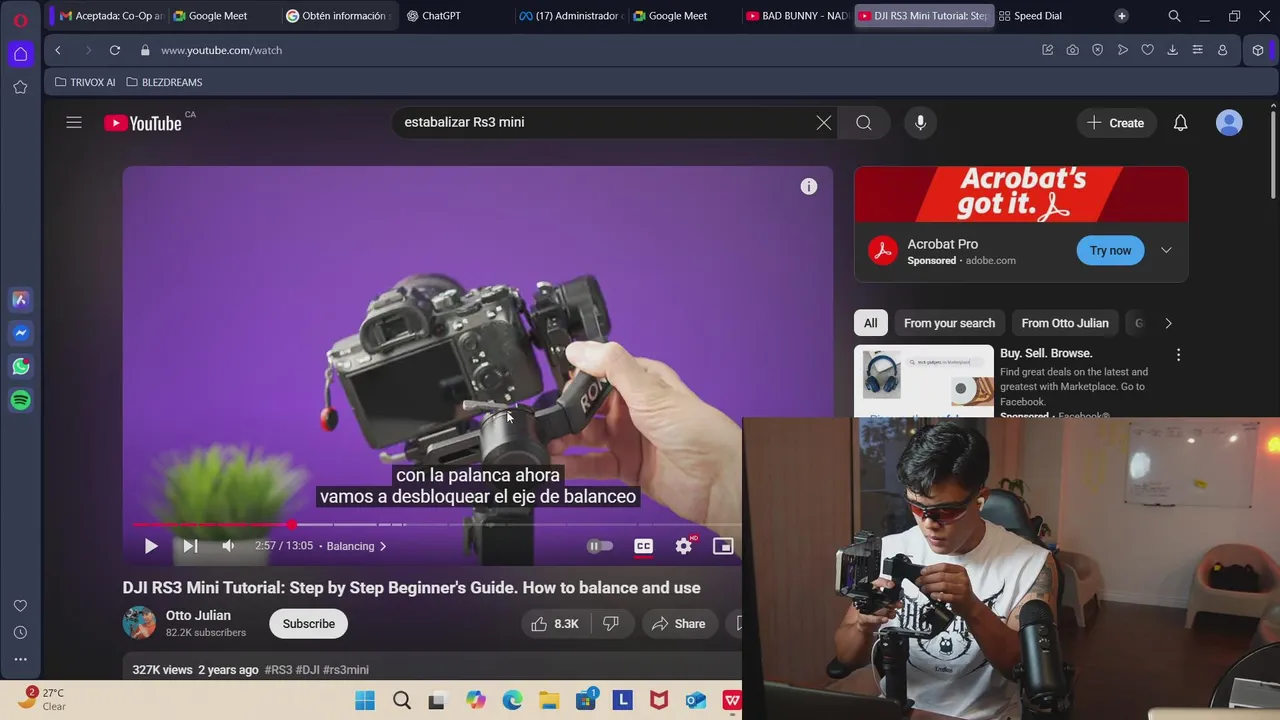Select From your search chip

[x=949, y=323]
